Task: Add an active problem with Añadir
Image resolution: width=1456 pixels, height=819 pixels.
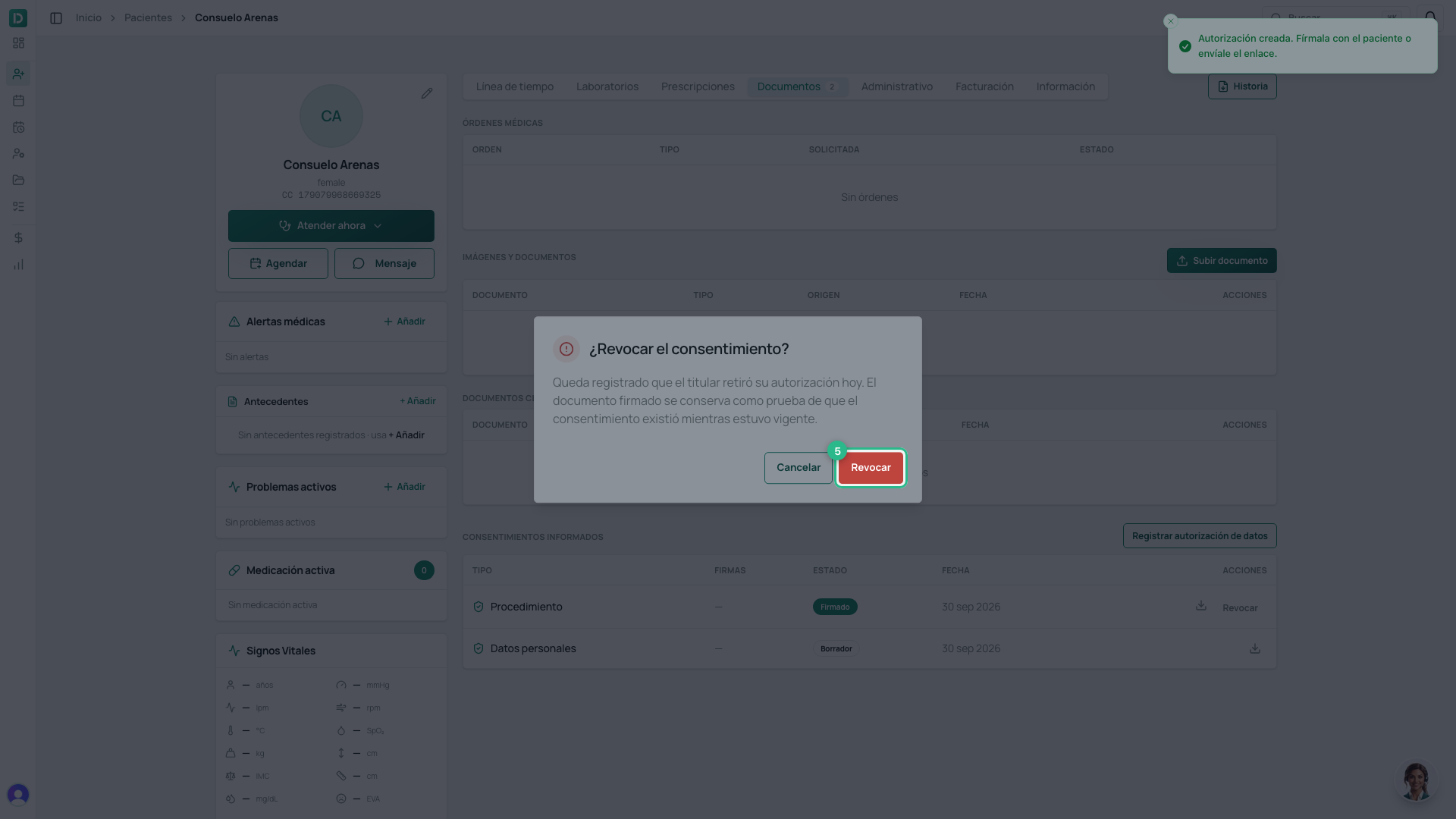Action: [x=404, y=487]
